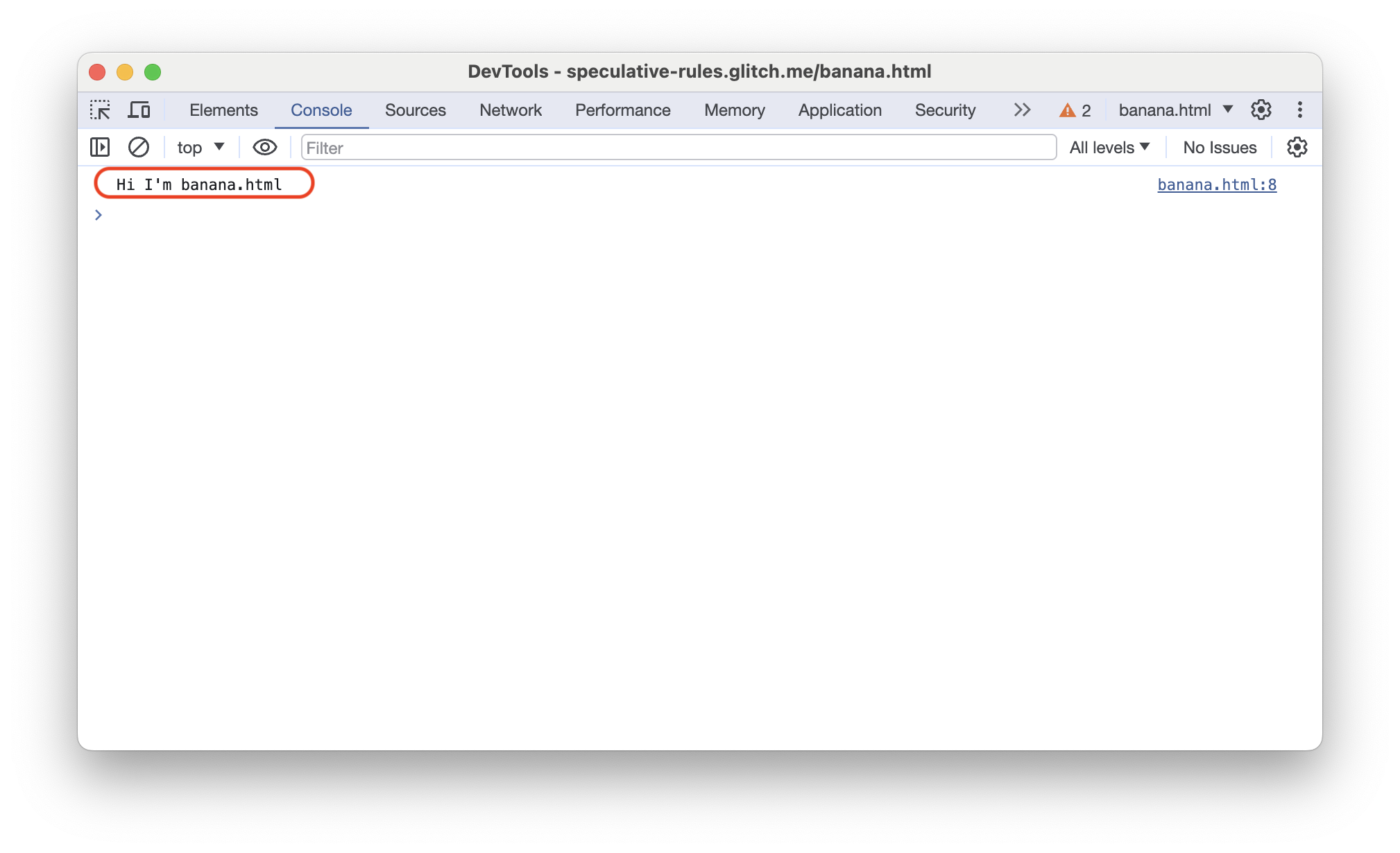Click the banana.html:8 source link

click(1216, 184)
